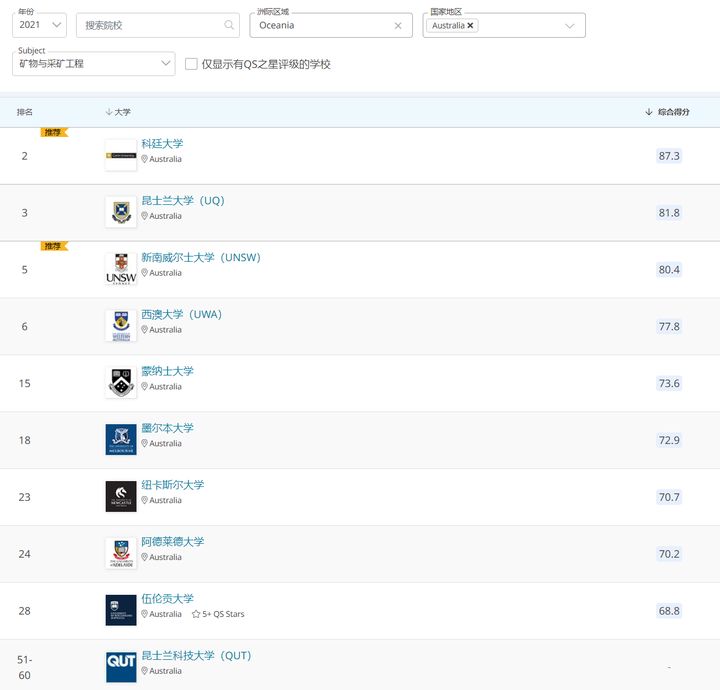Click the score 77.8 for UWA

[x=669, y=327]
